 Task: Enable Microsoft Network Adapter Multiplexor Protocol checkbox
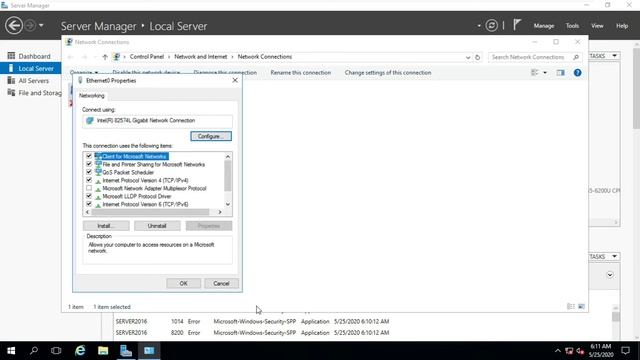coord(89,188)
